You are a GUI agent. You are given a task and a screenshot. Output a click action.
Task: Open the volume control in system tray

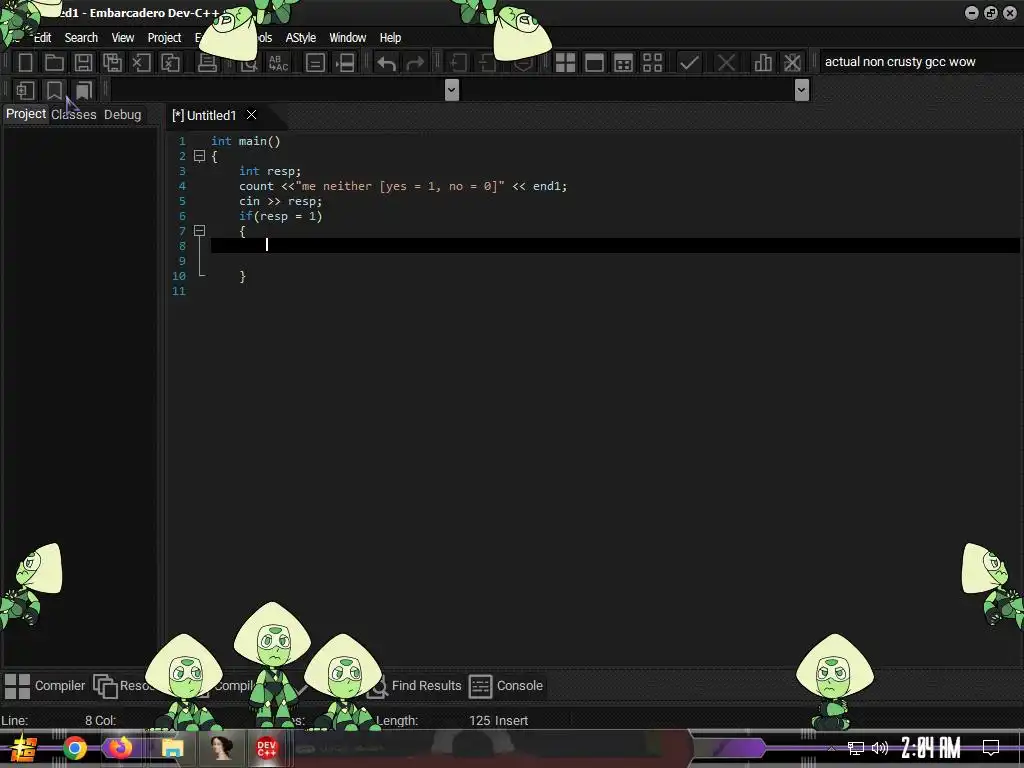880,748
